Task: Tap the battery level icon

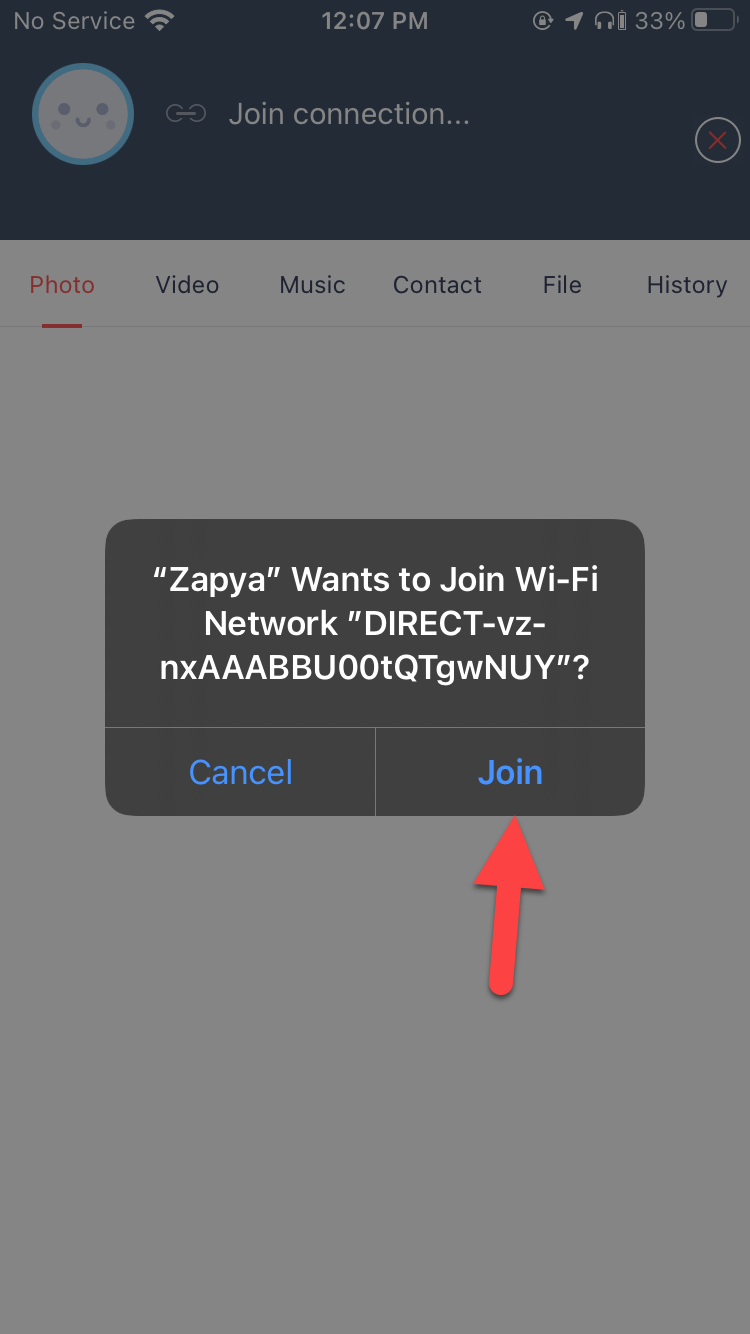Action: (x=714, y=21)
